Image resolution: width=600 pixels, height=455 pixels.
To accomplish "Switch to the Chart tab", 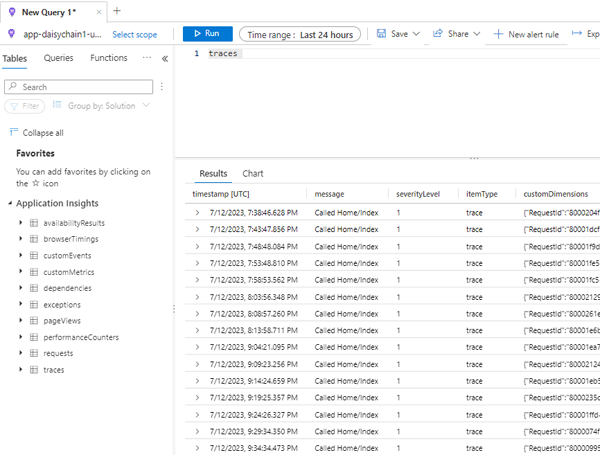I will point(252,173).
